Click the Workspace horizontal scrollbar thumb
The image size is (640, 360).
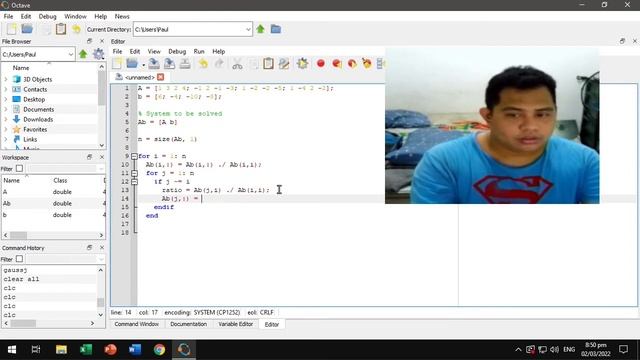(x=18, y=236)
